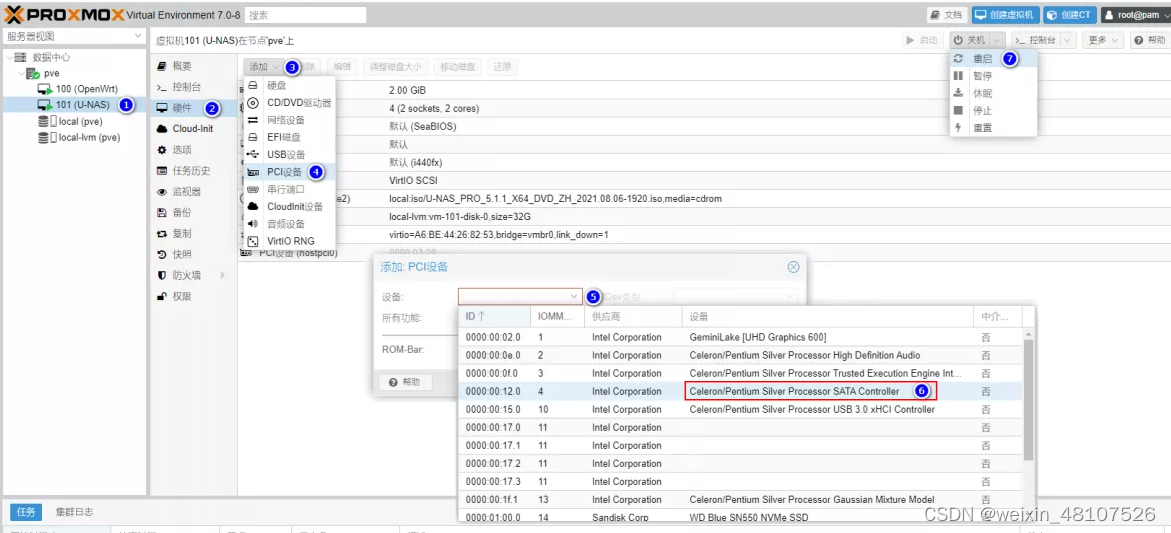
Task: Select the WD Blue SN550 NVMe SSD row
Action: (739, 517)
